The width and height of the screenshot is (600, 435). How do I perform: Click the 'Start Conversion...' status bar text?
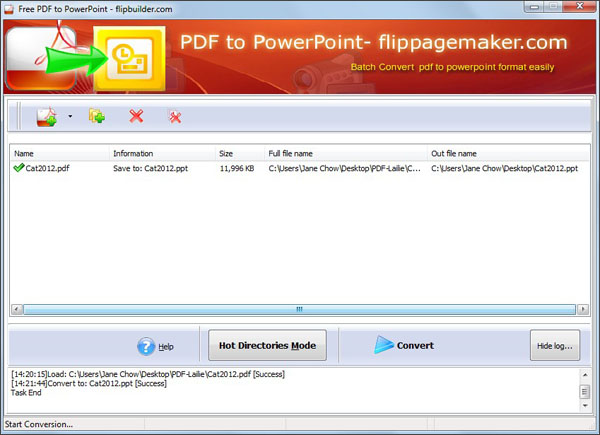coord(39,424)
